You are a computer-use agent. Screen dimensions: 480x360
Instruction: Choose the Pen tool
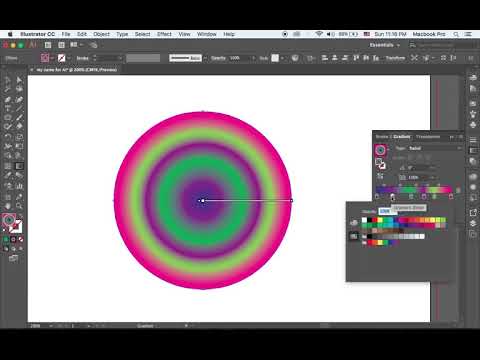7,99
